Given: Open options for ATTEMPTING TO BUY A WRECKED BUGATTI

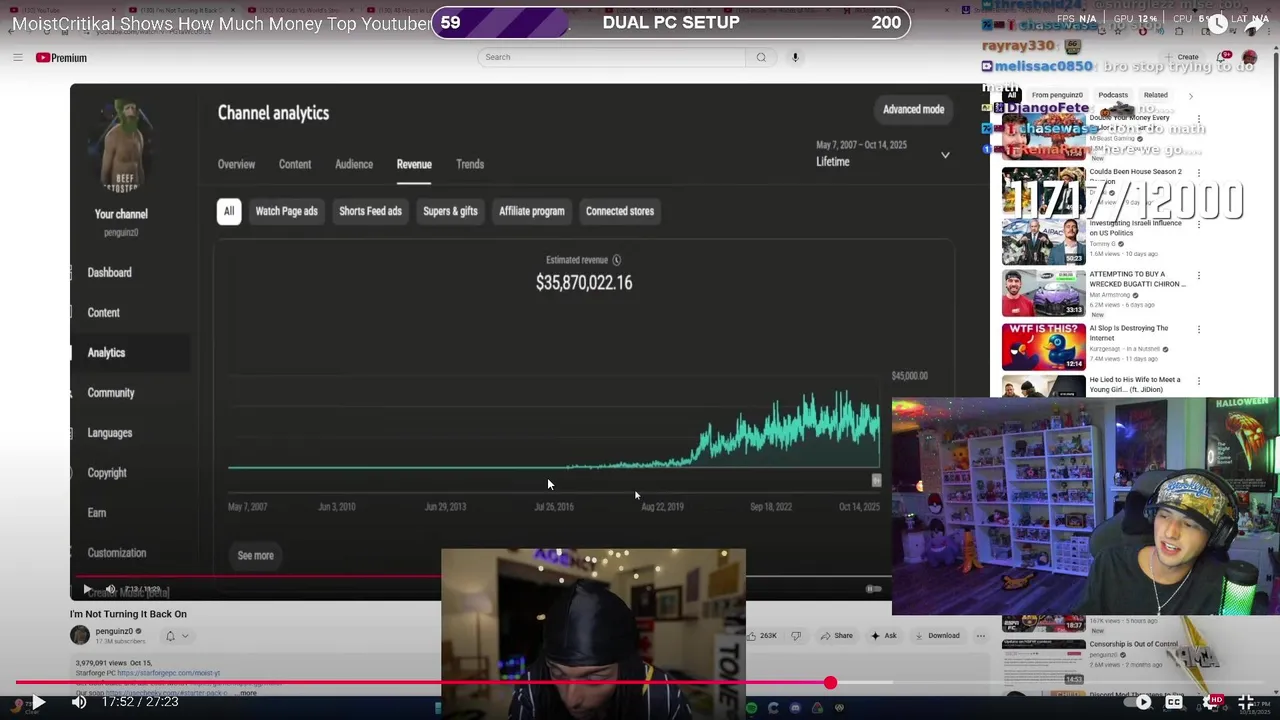Looking at the screenshot, I should [1198, 275].
